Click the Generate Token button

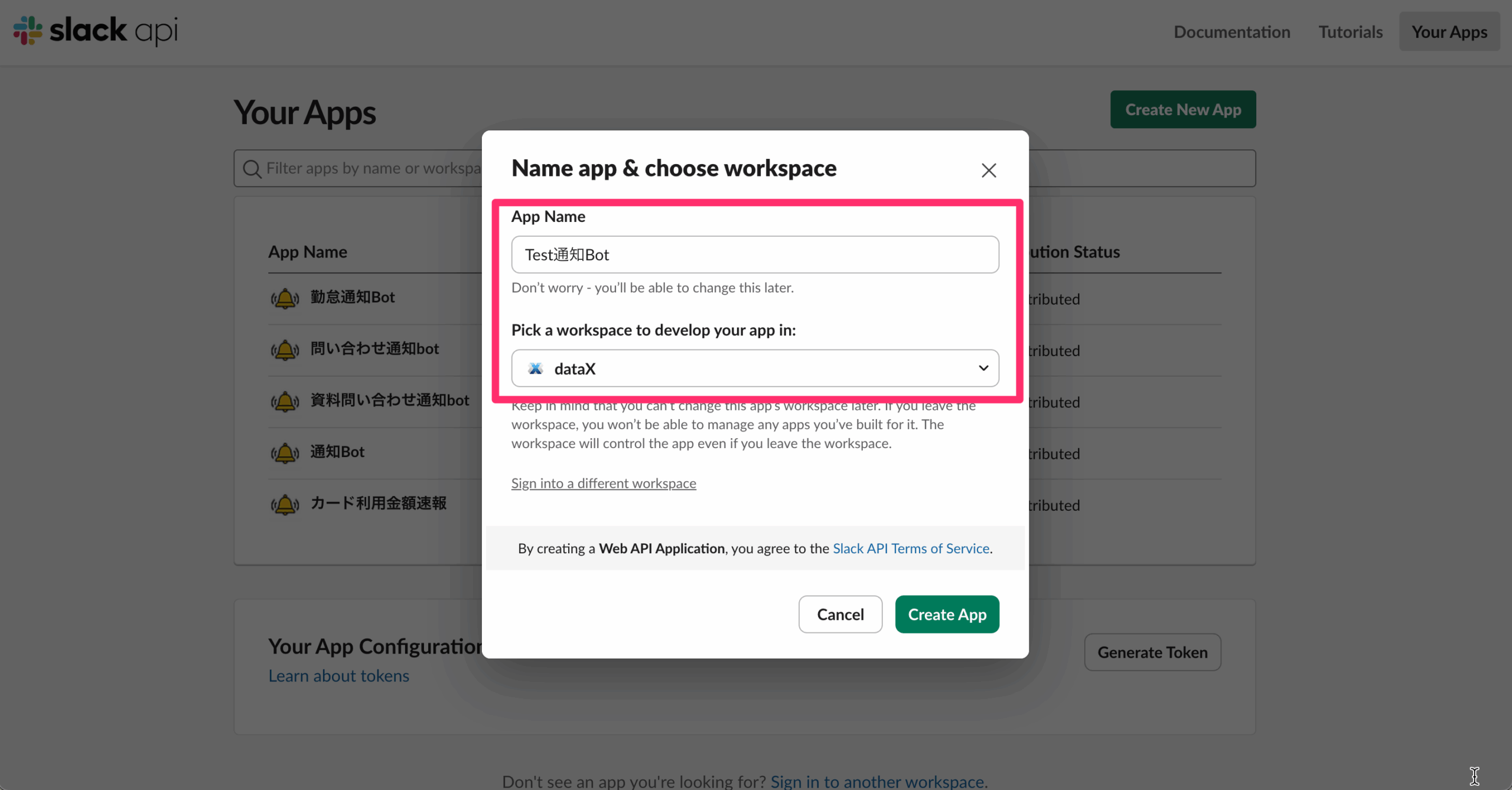click(1152, 652)
